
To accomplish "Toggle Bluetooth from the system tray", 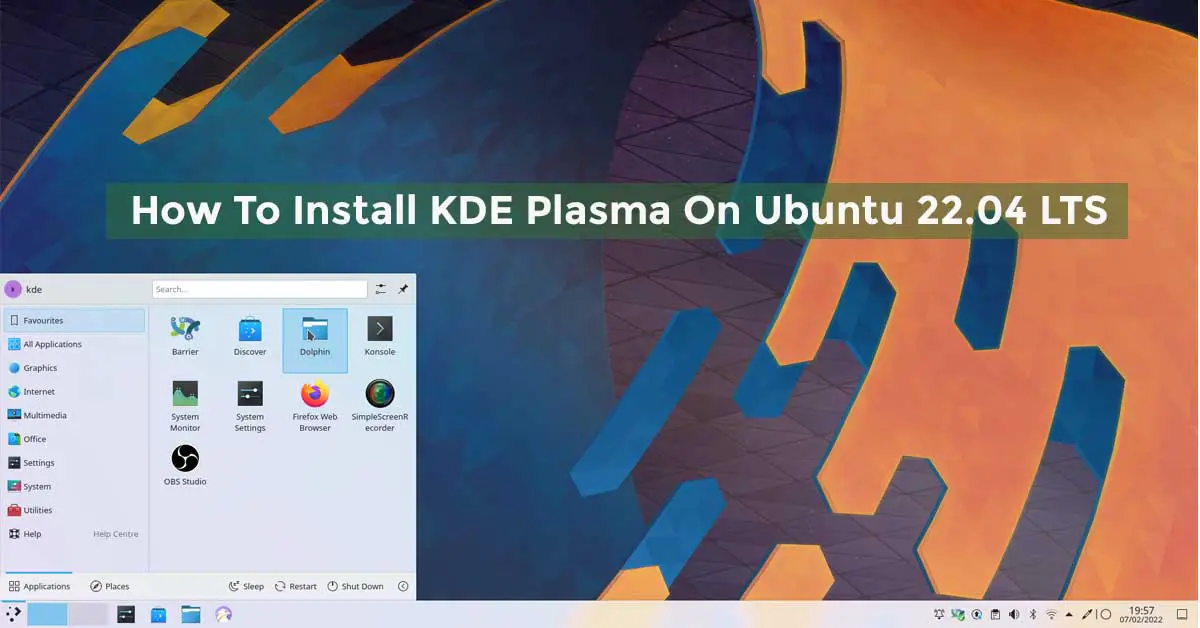I will pos(1032,614).
